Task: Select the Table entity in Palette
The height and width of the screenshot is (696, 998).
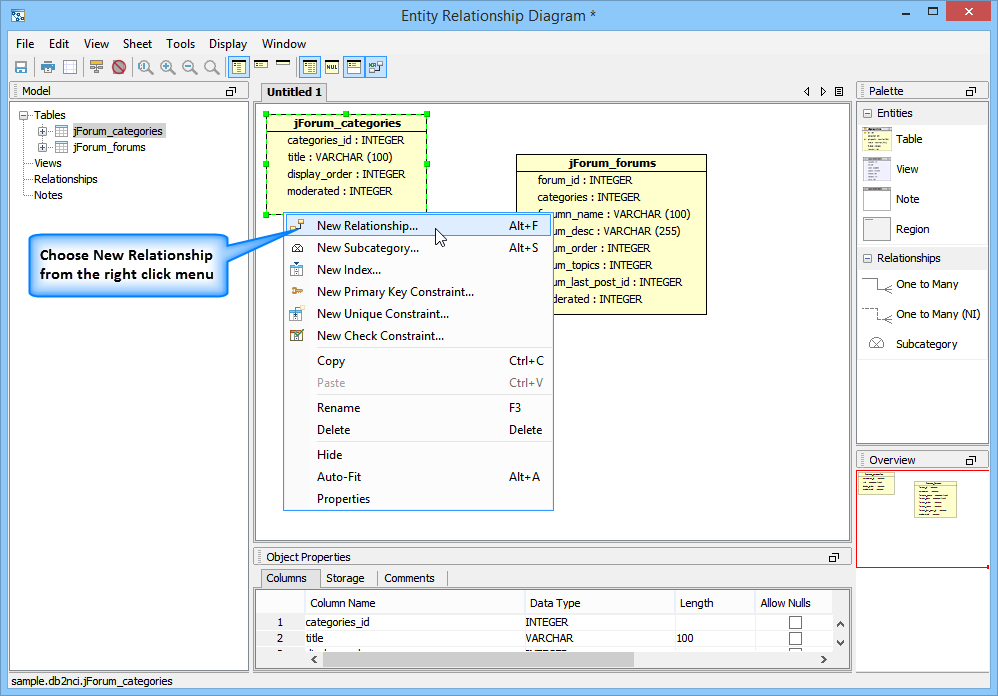Action: tap(908, 139)
